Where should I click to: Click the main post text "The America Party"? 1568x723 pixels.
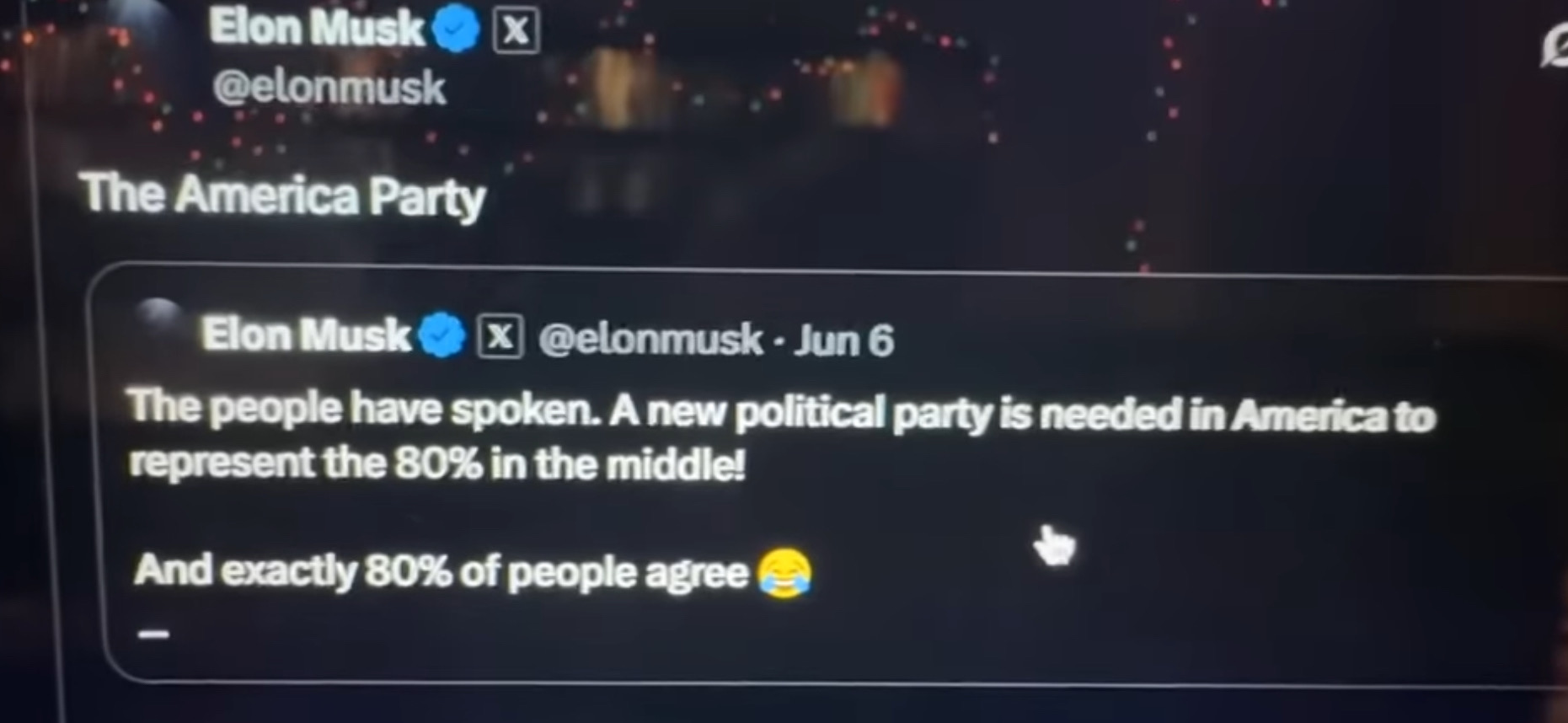[282, 195]
